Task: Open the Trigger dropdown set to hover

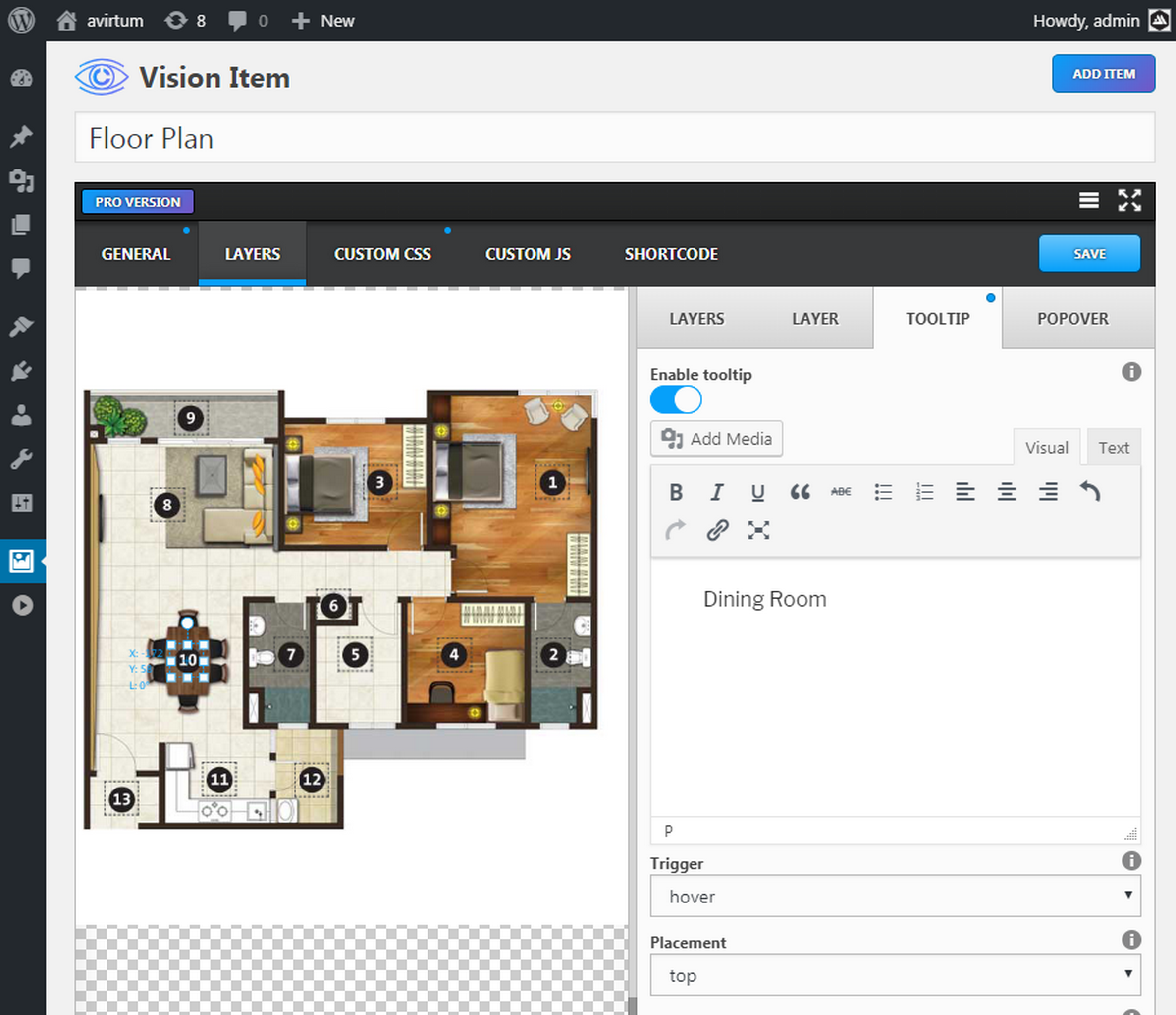Action: tap(895, 896)
